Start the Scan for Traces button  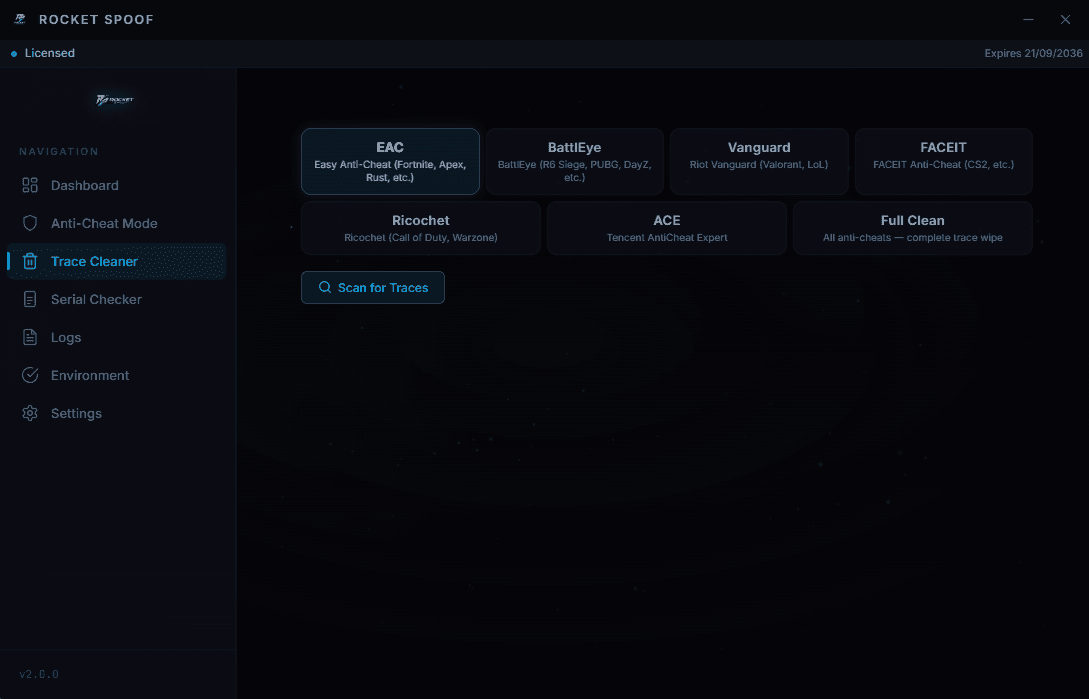pos(373,287)
